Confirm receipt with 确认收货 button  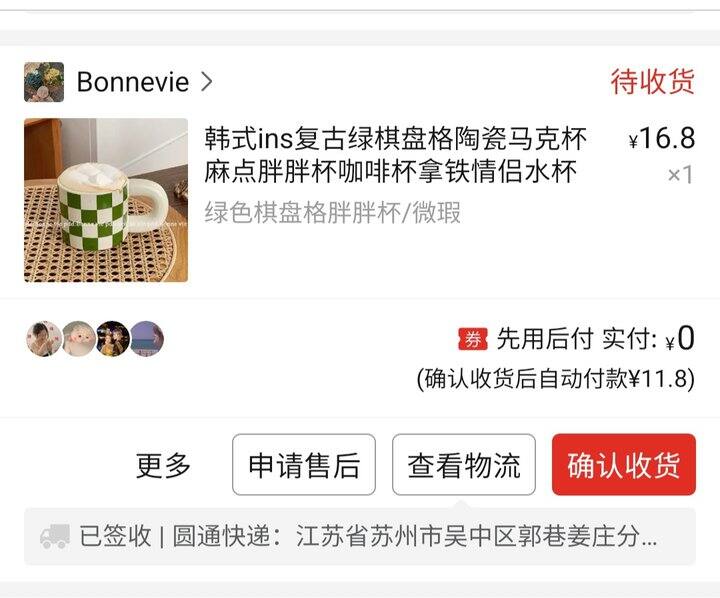coord(624,464)
